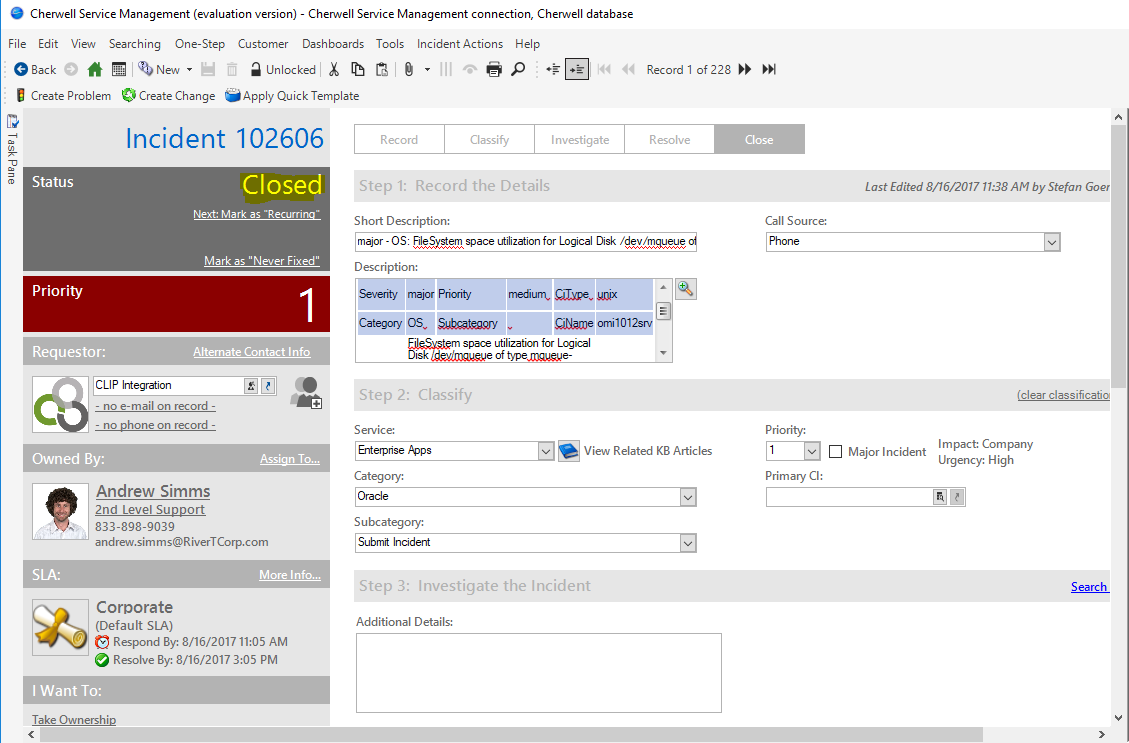1129x743 pixels.
Task: Expand the Task Pane sidebar
Action: click(x=12, y=149)
